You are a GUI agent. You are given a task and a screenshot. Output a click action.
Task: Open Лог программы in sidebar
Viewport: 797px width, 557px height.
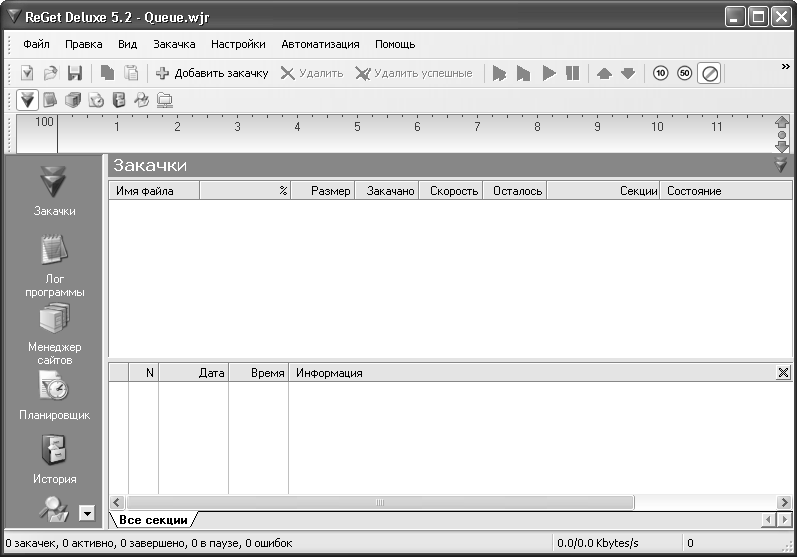[x=54, y=265]
